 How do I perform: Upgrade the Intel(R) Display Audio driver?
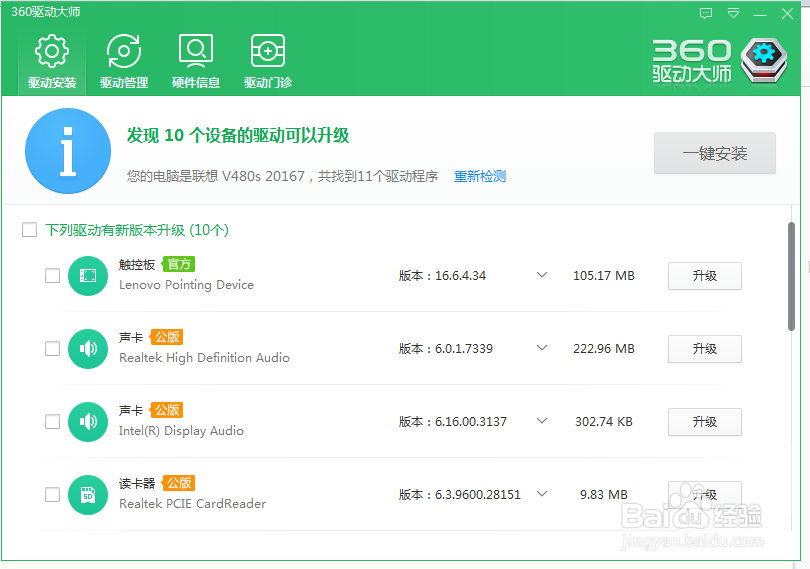click(x=705, y=422)
